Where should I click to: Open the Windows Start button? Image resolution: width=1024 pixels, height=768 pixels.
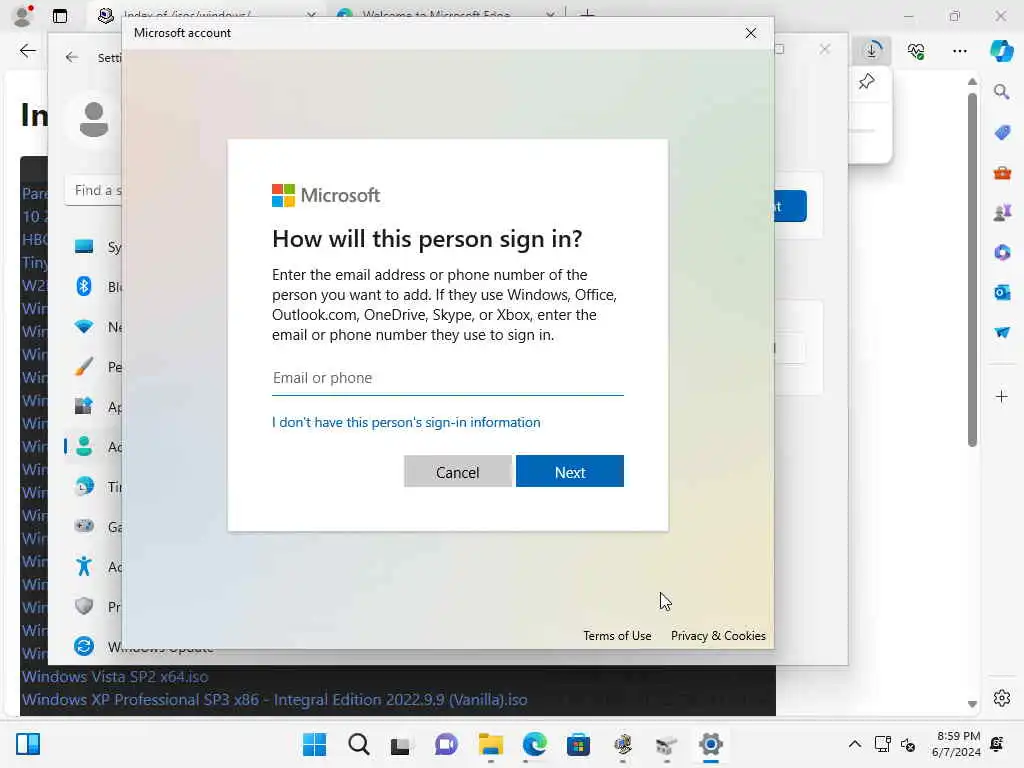[315, 744]
